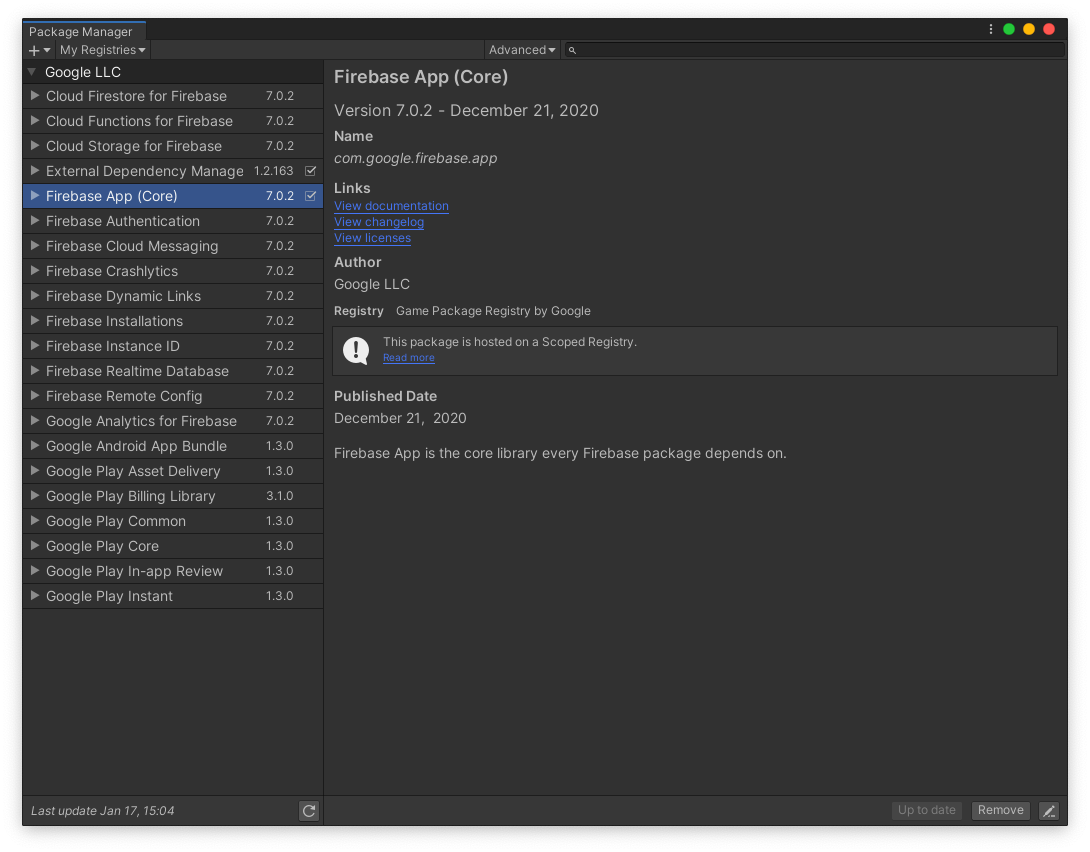Screen dimensions: 1090x852
Task: Select Google Play In-app Review package
Action: pos(172,571)
